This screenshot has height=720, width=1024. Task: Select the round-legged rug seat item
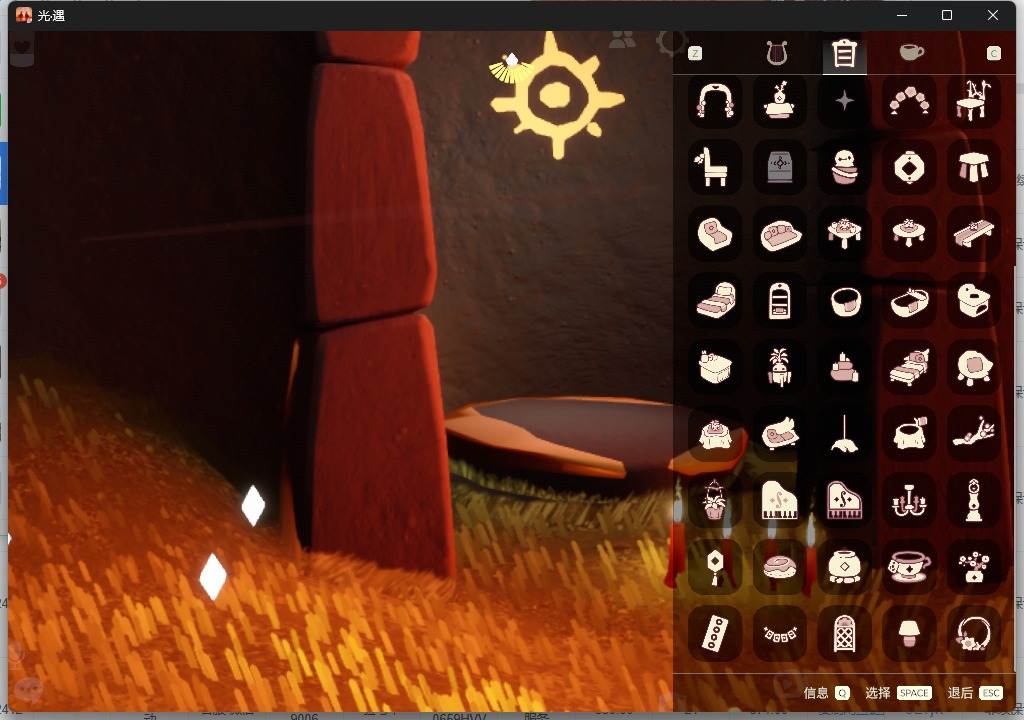pyautogui.click(x=973, y=367)
